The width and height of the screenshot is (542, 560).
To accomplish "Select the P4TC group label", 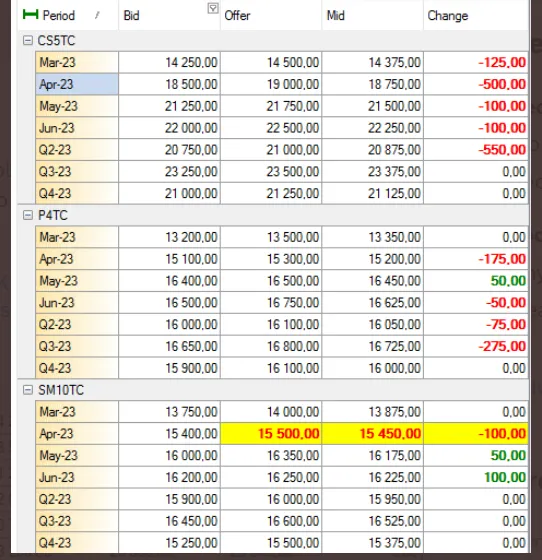I will 53,215.
